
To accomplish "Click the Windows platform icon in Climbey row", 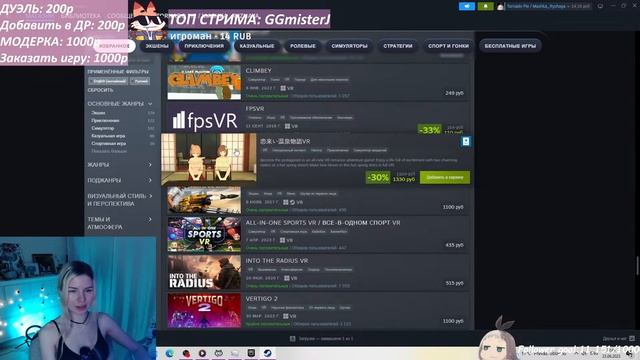I will 283,88.
